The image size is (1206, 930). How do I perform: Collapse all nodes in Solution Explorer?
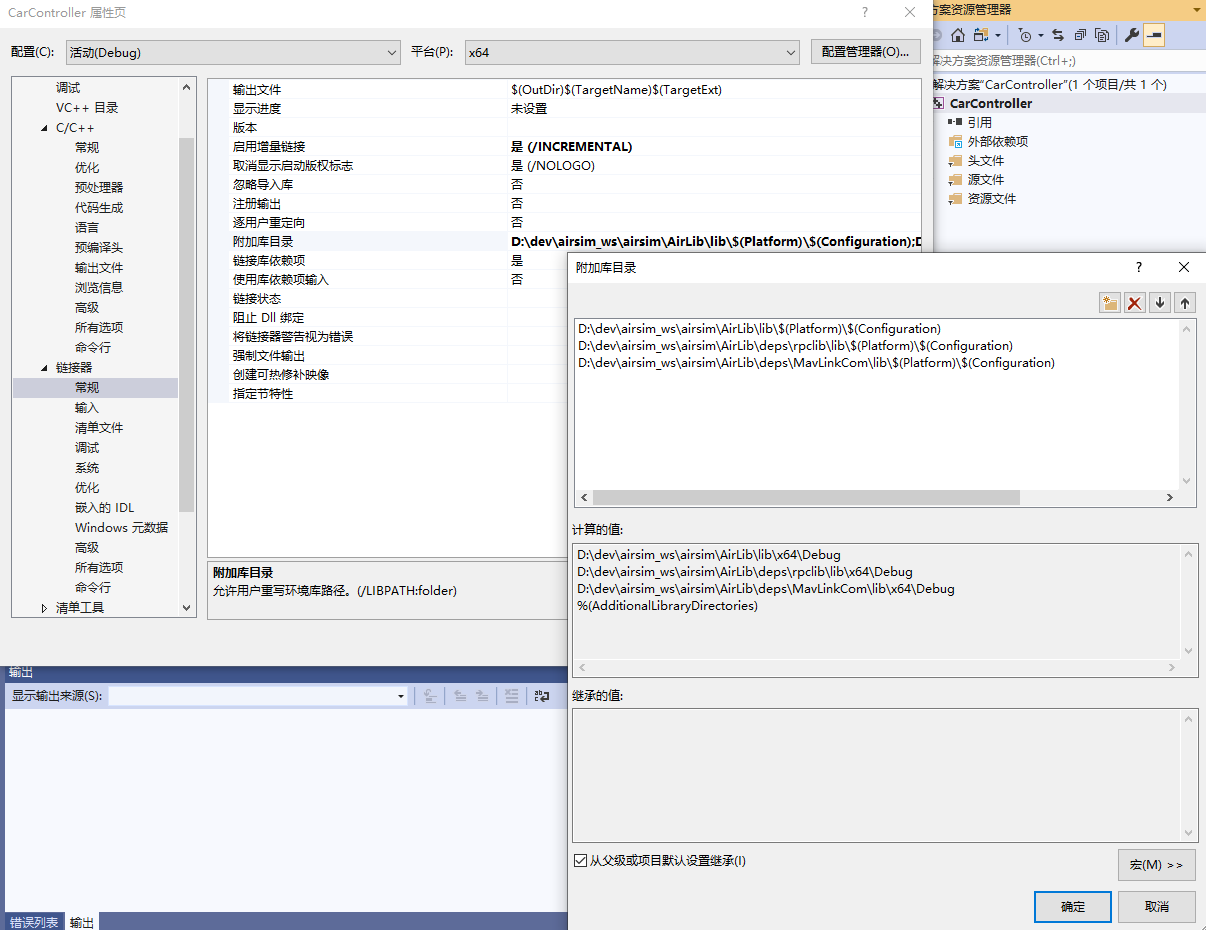tap(1080, 35)
